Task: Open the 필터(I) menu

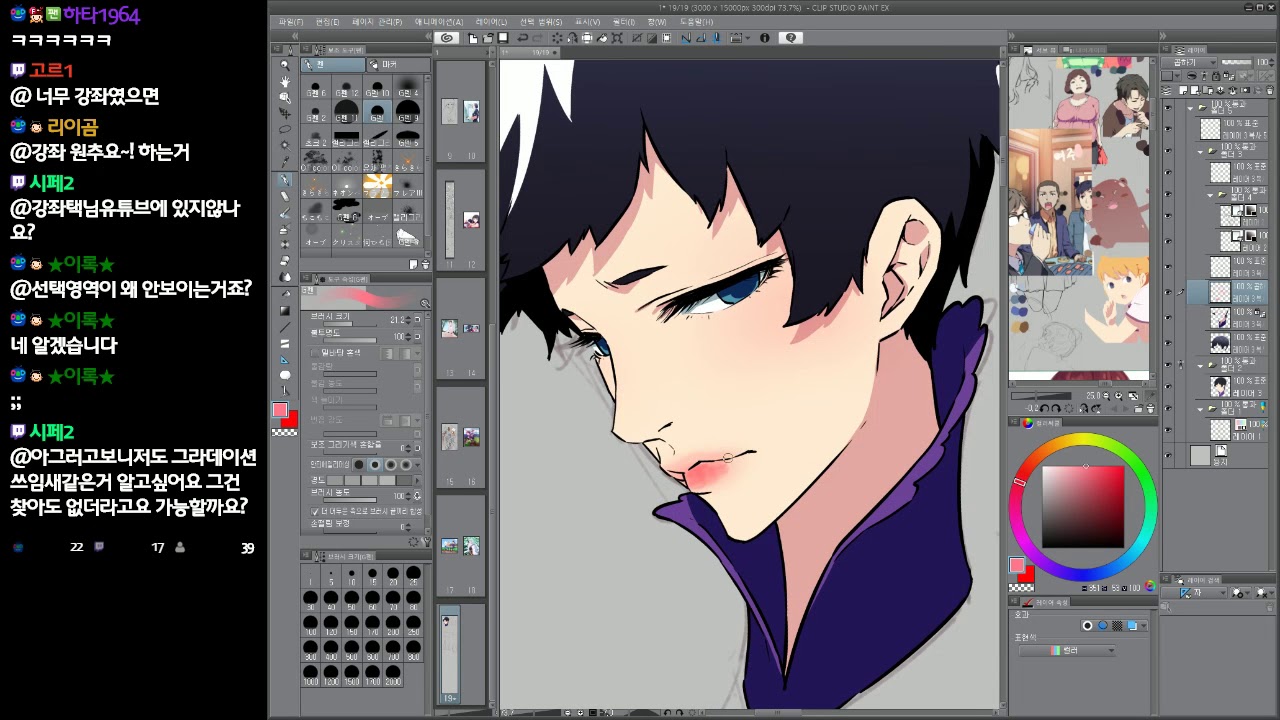Action: point(623,22)
